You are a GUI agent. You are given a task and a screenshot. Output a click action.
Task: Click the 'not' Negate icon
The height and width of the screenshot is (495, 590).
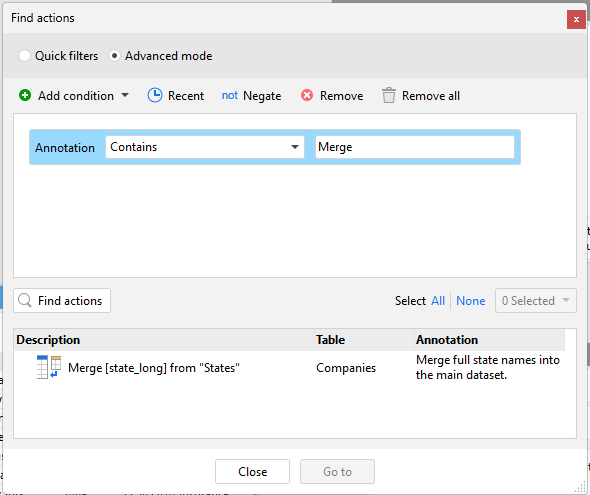(230, 96)
